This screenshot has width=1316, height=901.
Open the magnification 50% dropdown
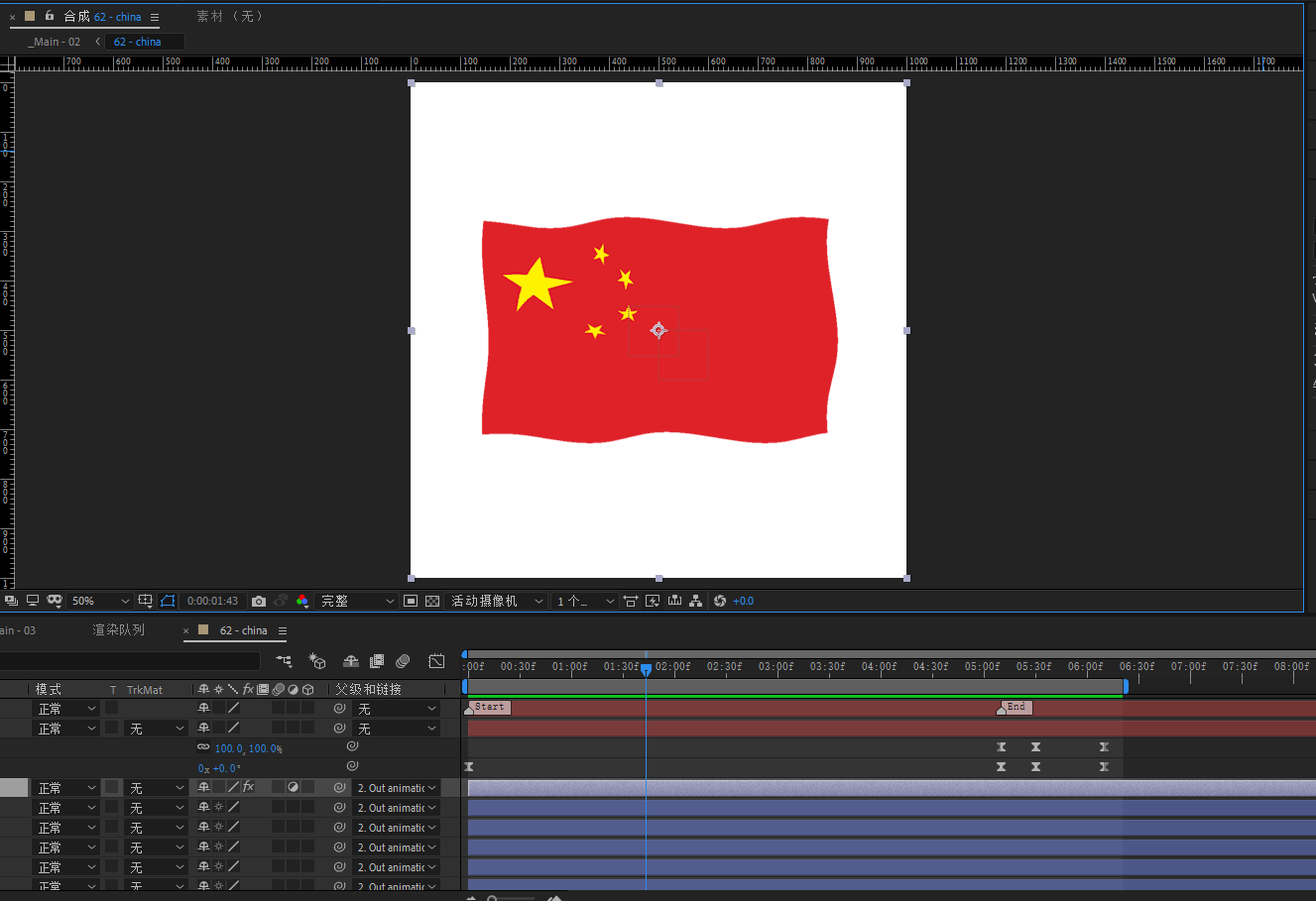99,601
